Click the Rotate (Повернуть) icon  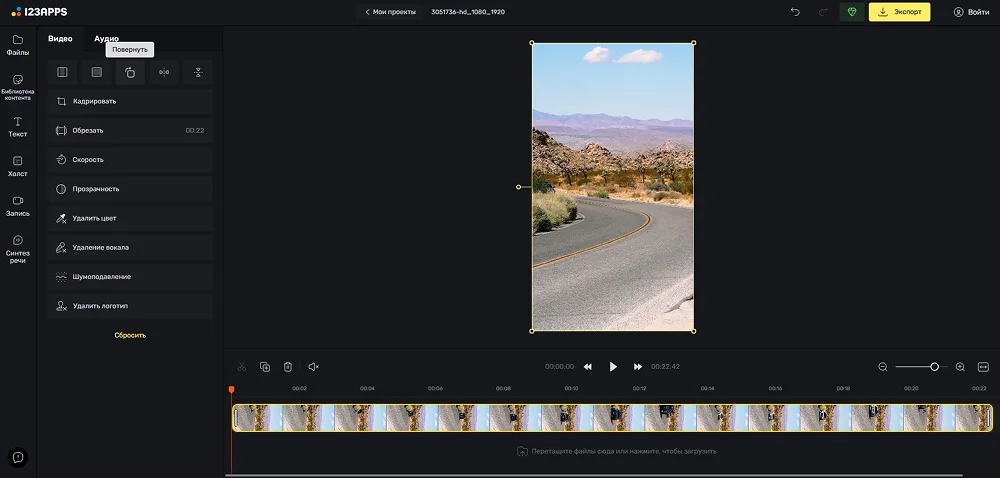point(130,72)
